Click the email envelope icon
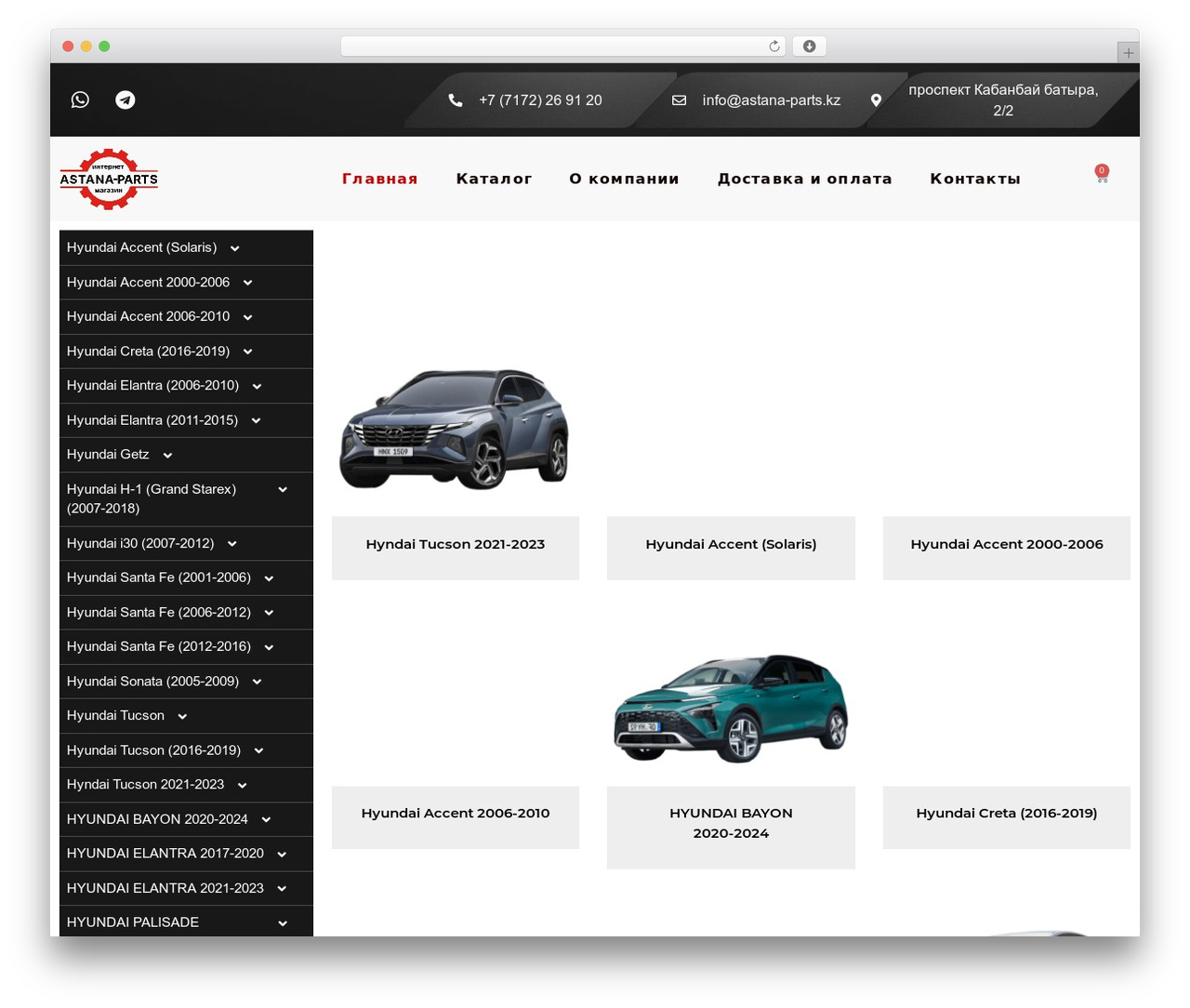 click(680, 100)
